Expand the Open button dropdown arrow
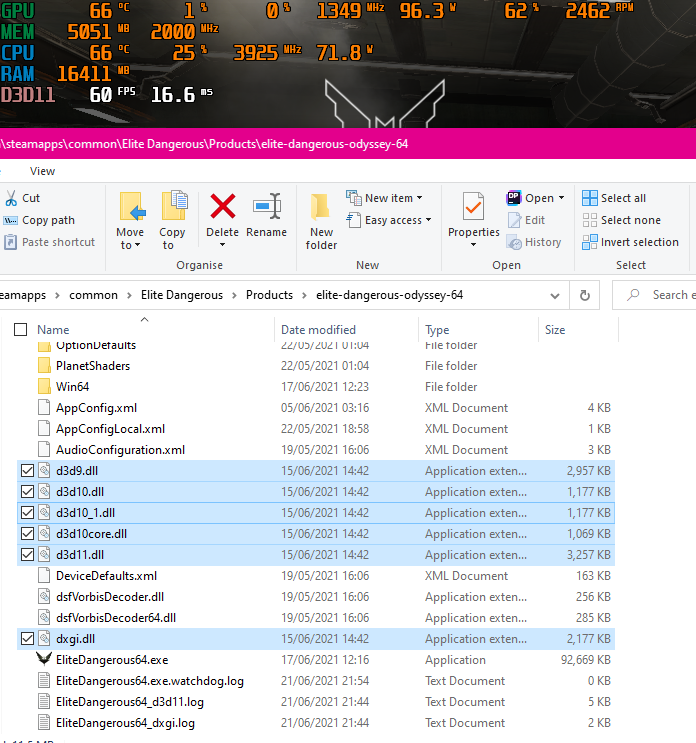The width and height of the screenshot is (696, 743). [561, 198]
